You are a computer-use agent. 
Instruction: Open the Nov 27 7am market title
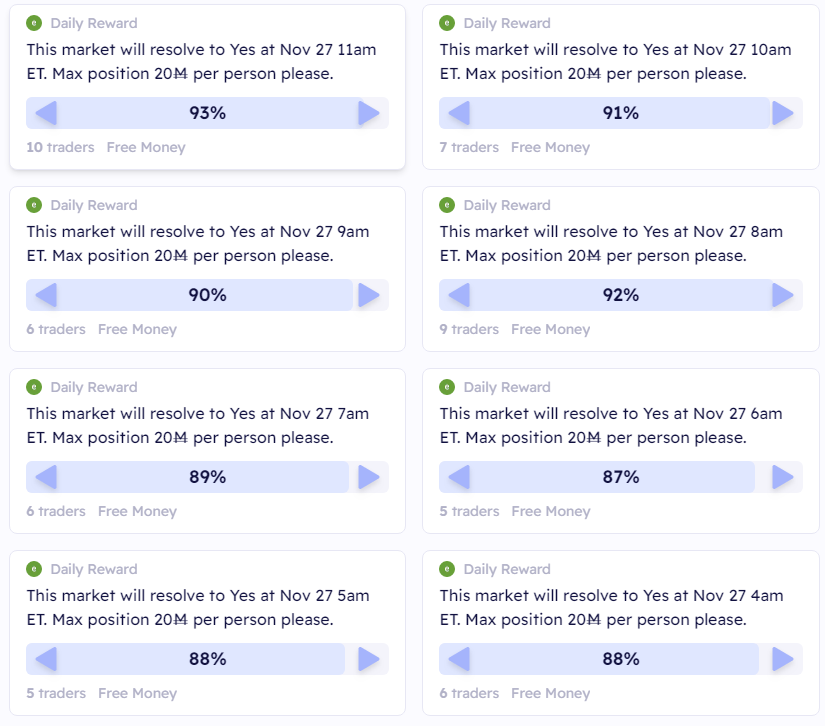(198, 426)
